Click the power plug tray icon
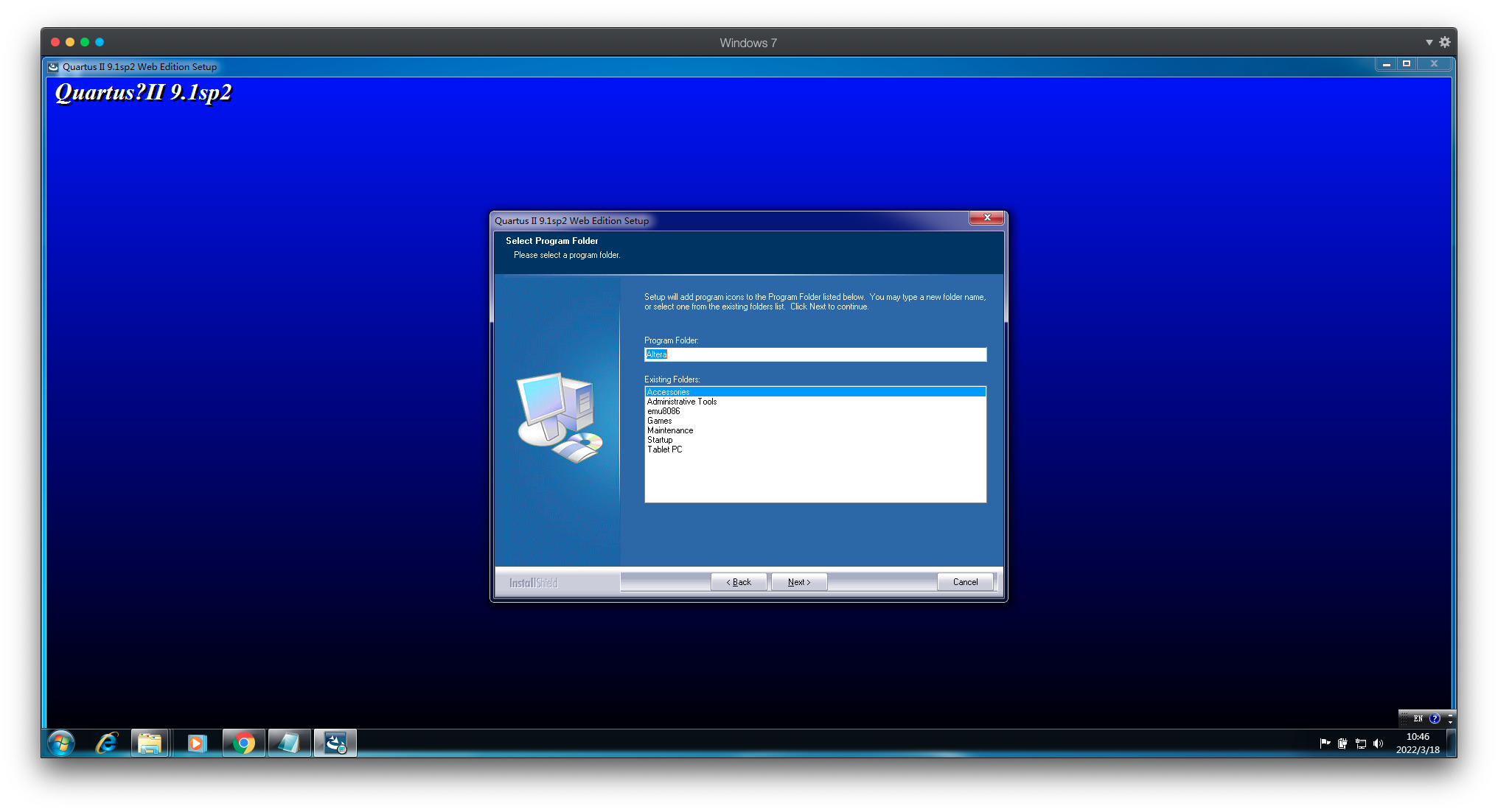The height and width of the screenshot is (812, 1498). pyautogui.click(x=1342, y=743)
